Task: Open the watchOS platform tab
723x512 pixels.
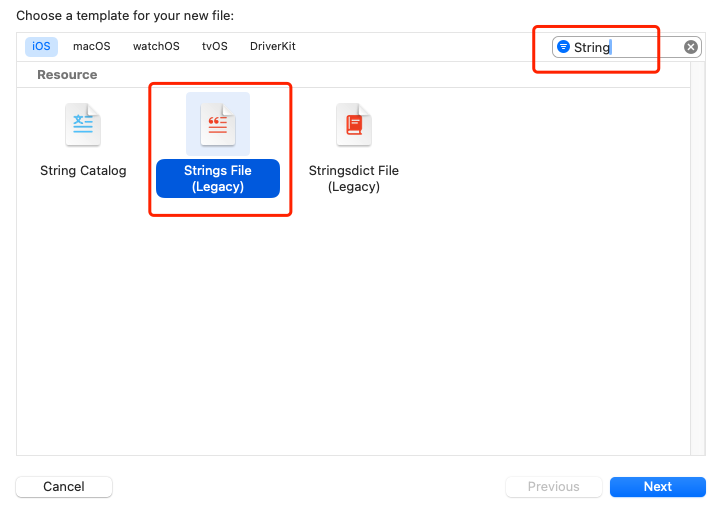Action: tap(156, 46)
